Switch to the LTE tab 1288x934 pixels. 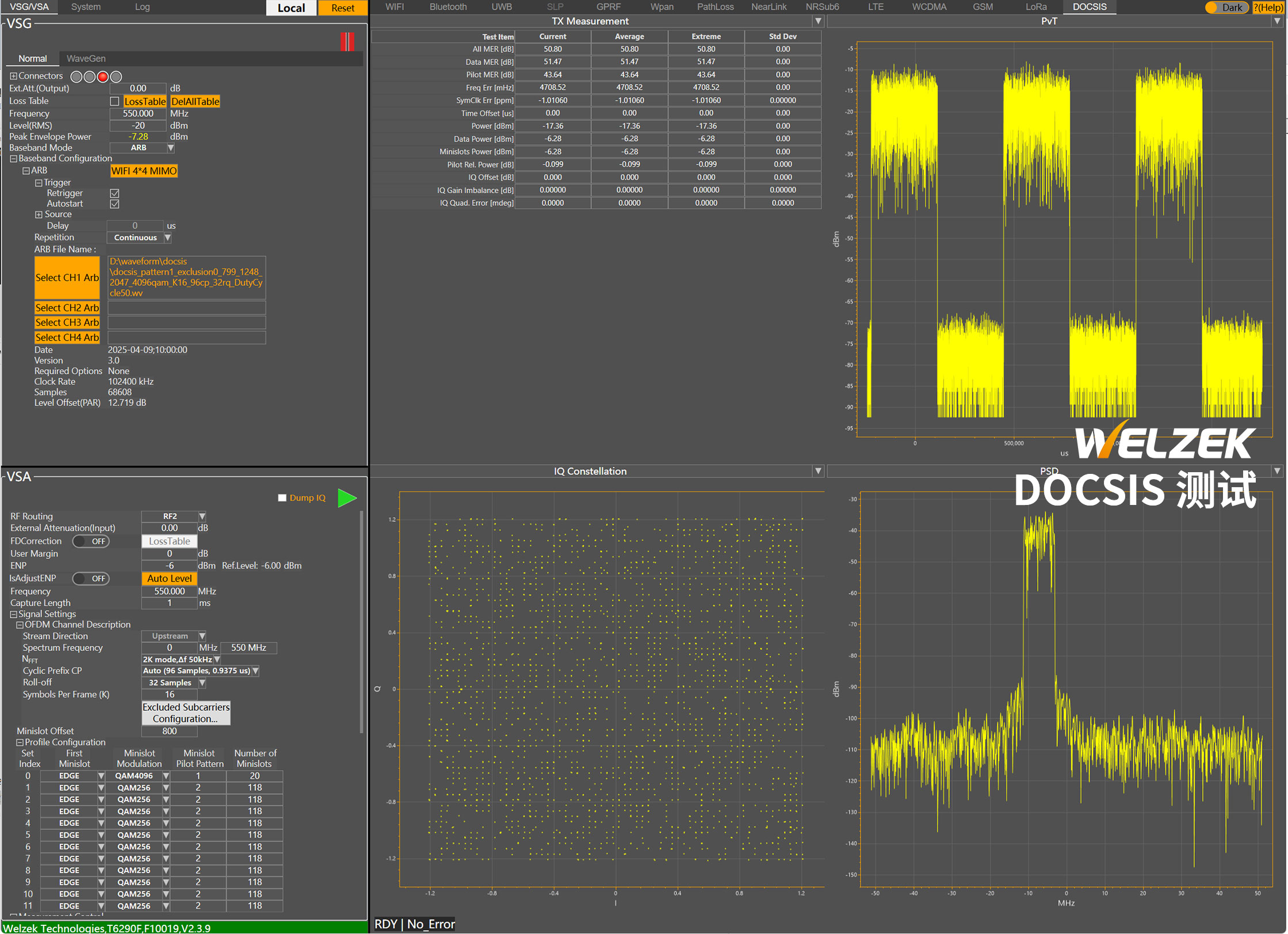[875, 7]
